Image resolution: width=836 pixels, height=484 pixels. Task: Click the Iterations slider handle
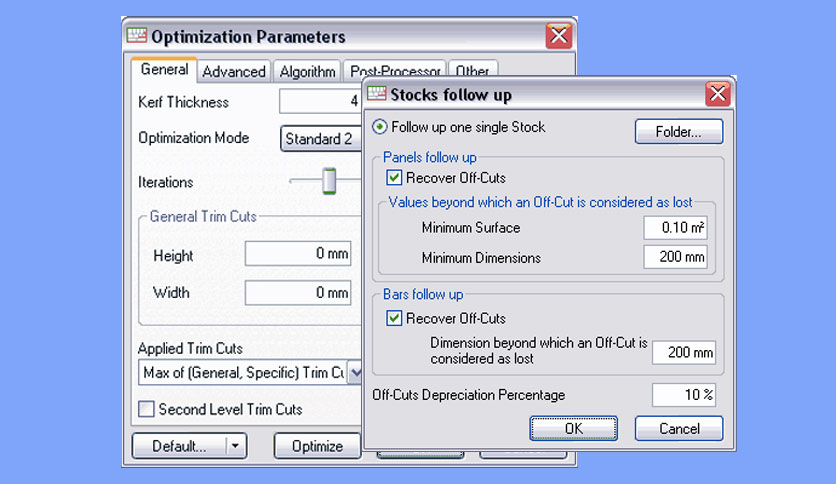click(x=329, y=181)
